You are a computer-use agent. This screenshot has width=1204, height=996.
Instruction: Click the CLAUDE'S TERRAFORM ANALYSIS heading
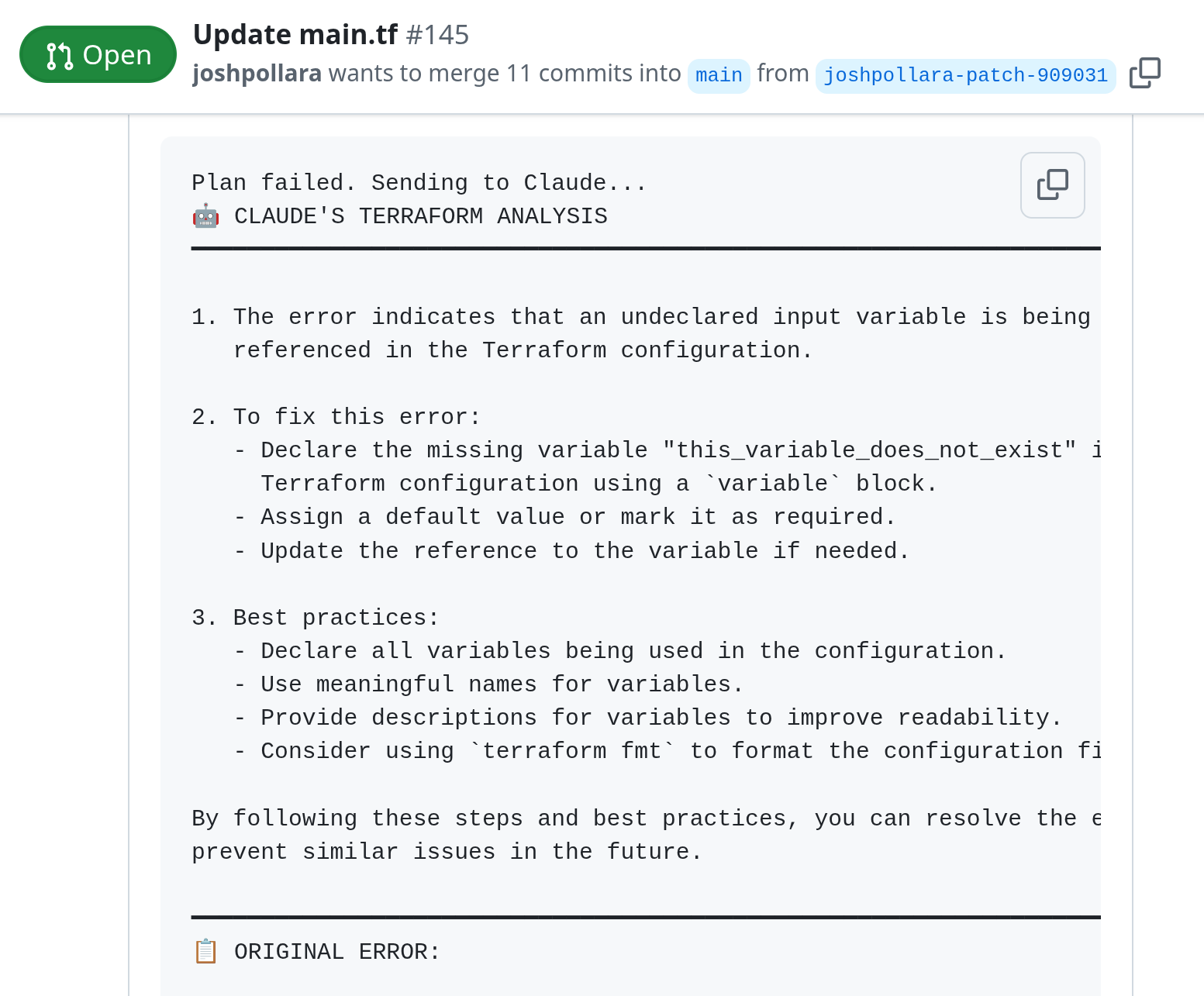420,216
